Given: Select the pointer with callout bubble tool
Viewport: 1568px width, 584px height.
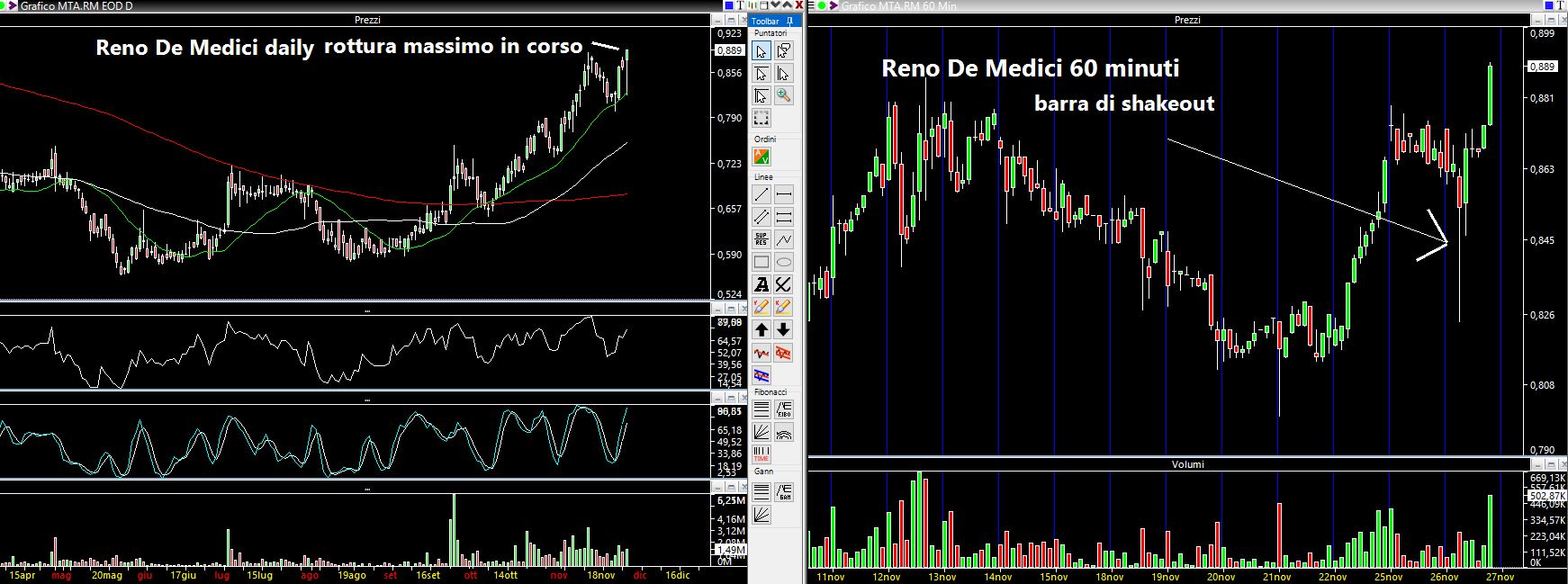Looking at the screenshot, I should point(784,51).
